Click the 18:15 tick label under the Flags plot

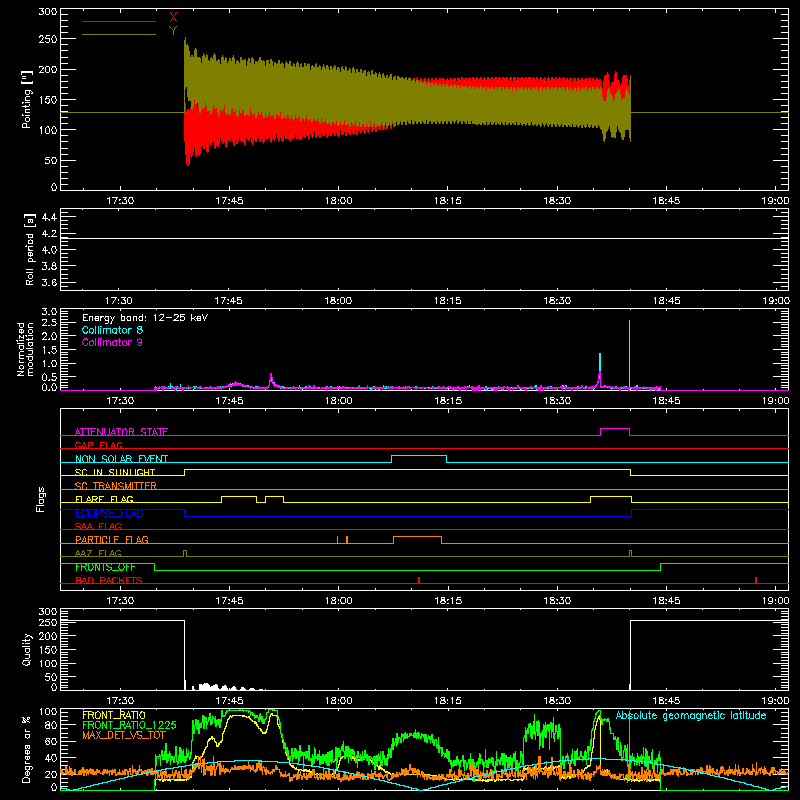(x=447, y=601)
